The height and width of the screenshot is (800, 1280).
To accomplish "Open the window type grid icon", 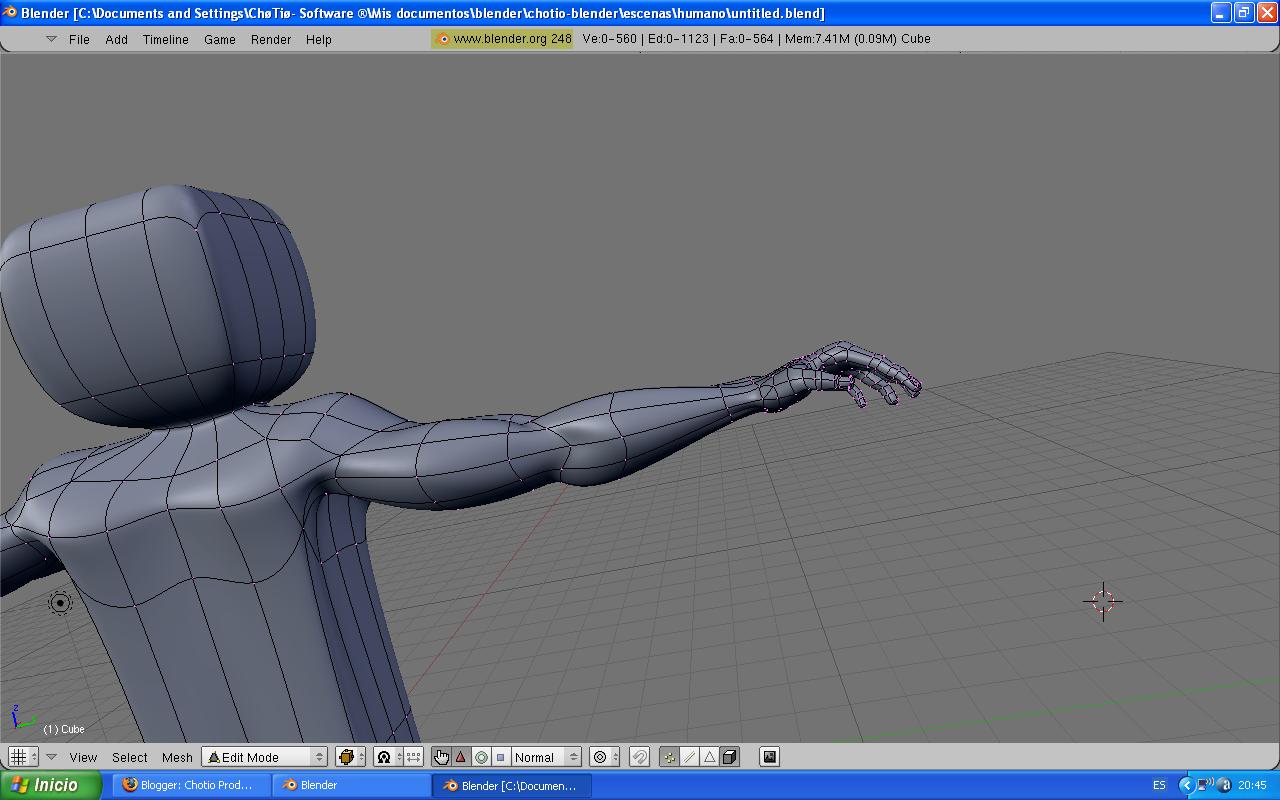I will pos(22,757).
